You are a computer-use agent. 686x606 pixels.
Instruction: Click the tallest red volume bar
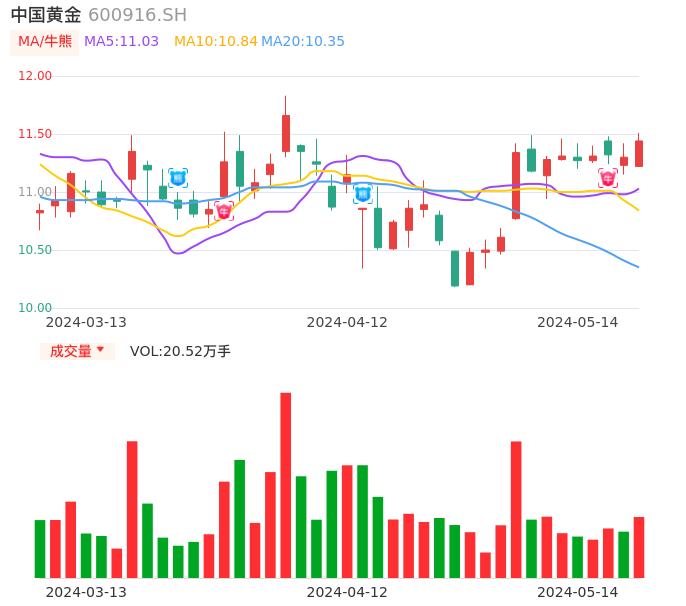pos(286,485)
